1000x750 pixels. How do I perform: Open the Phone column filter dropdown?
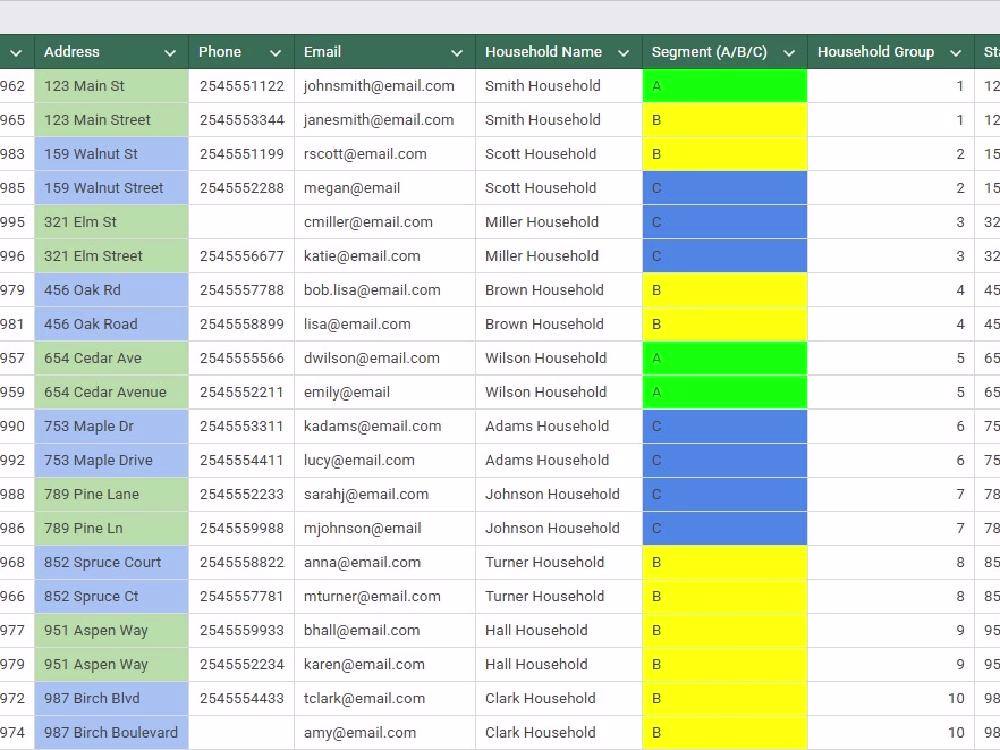pyautogui.click(x=276, y=53)
